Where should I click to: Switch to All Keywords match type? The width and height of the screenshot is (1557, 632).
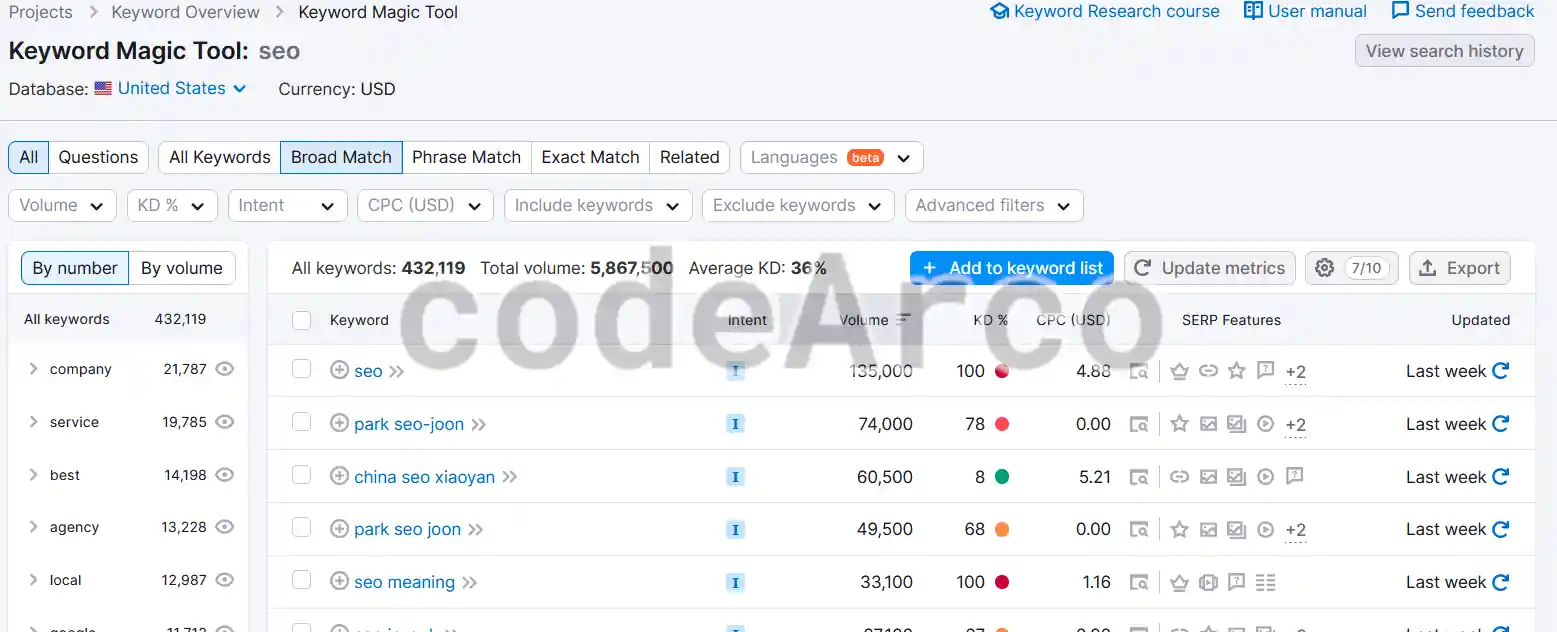click(x=220, y=157)
